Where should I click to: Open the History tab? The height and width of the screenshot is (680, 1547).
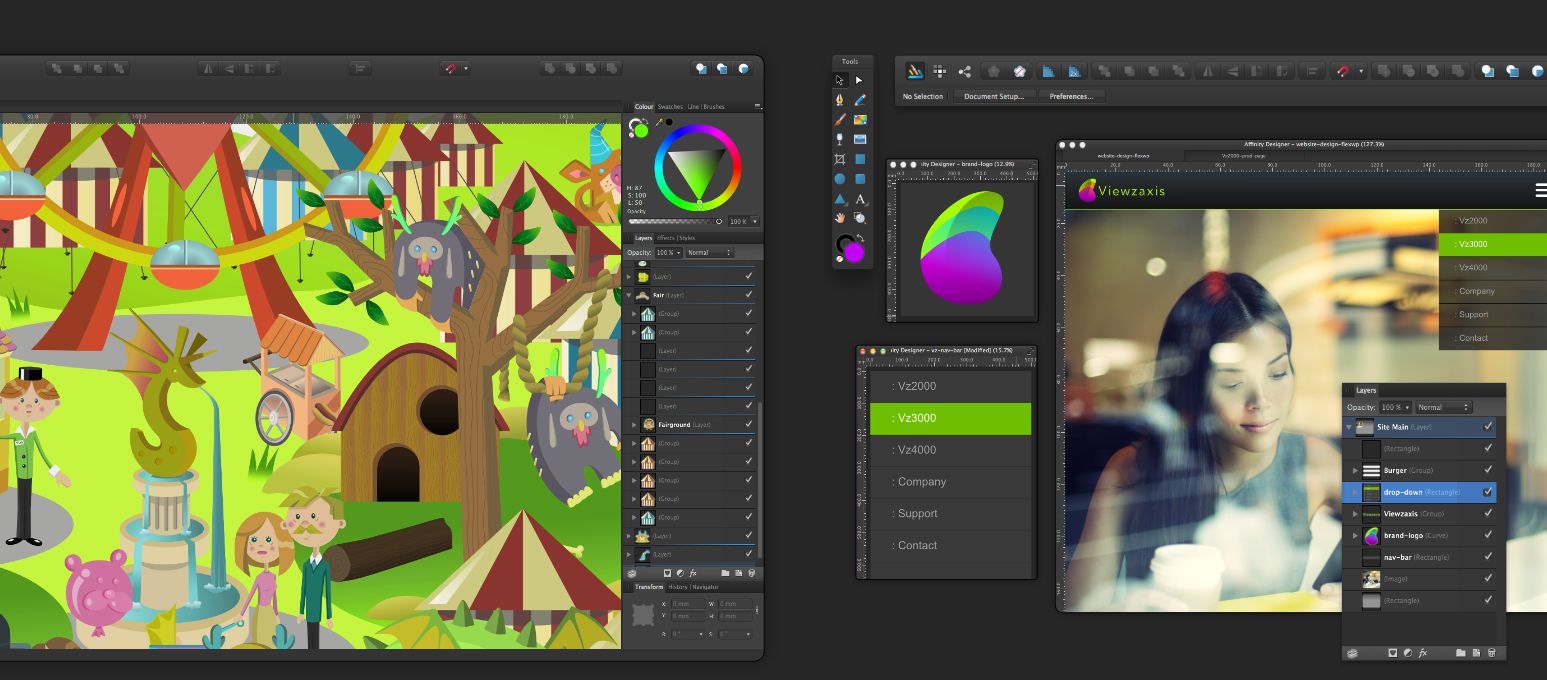pos(678,587)
